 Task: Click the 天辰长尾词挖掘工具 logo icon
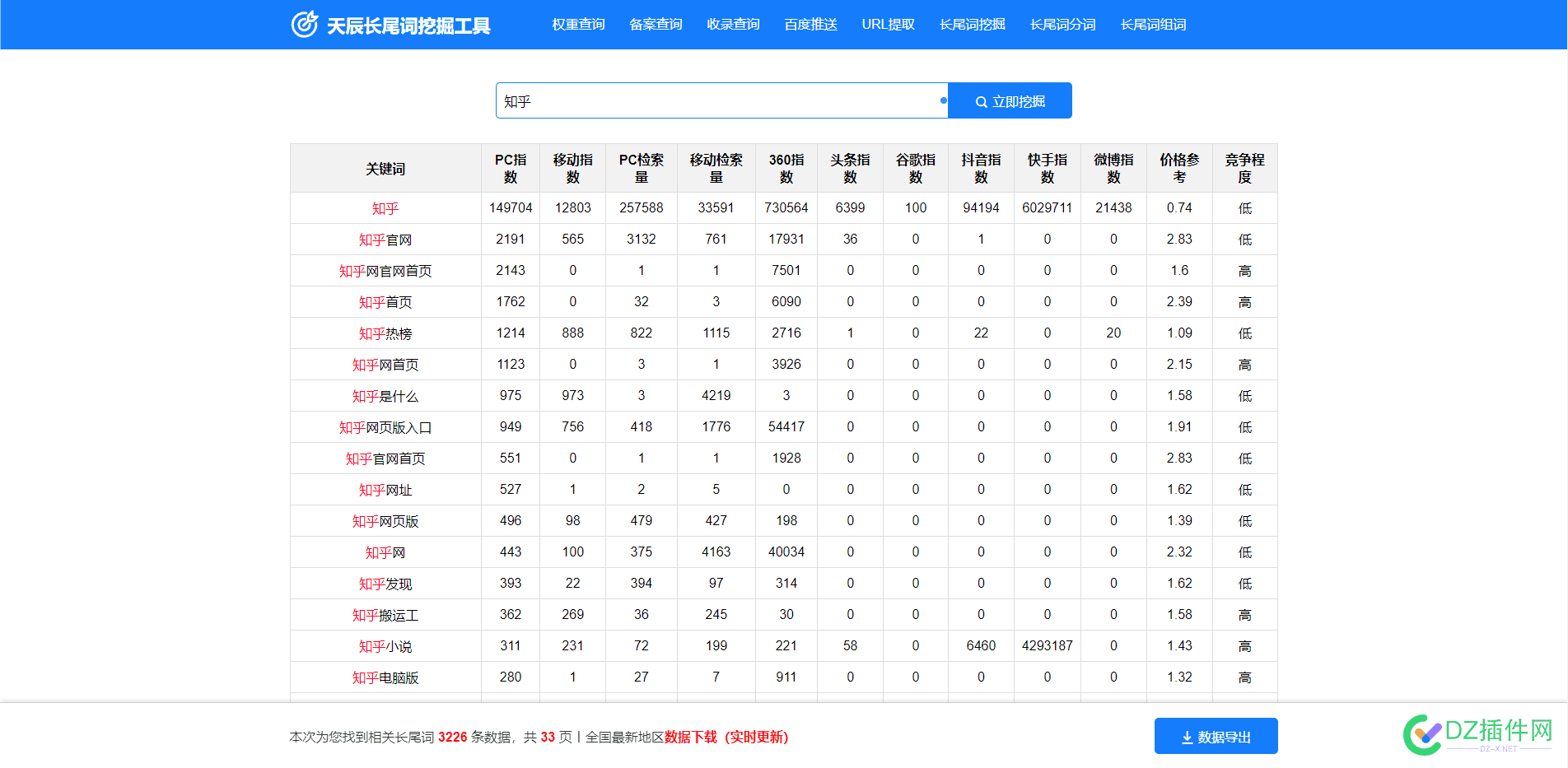305,24
